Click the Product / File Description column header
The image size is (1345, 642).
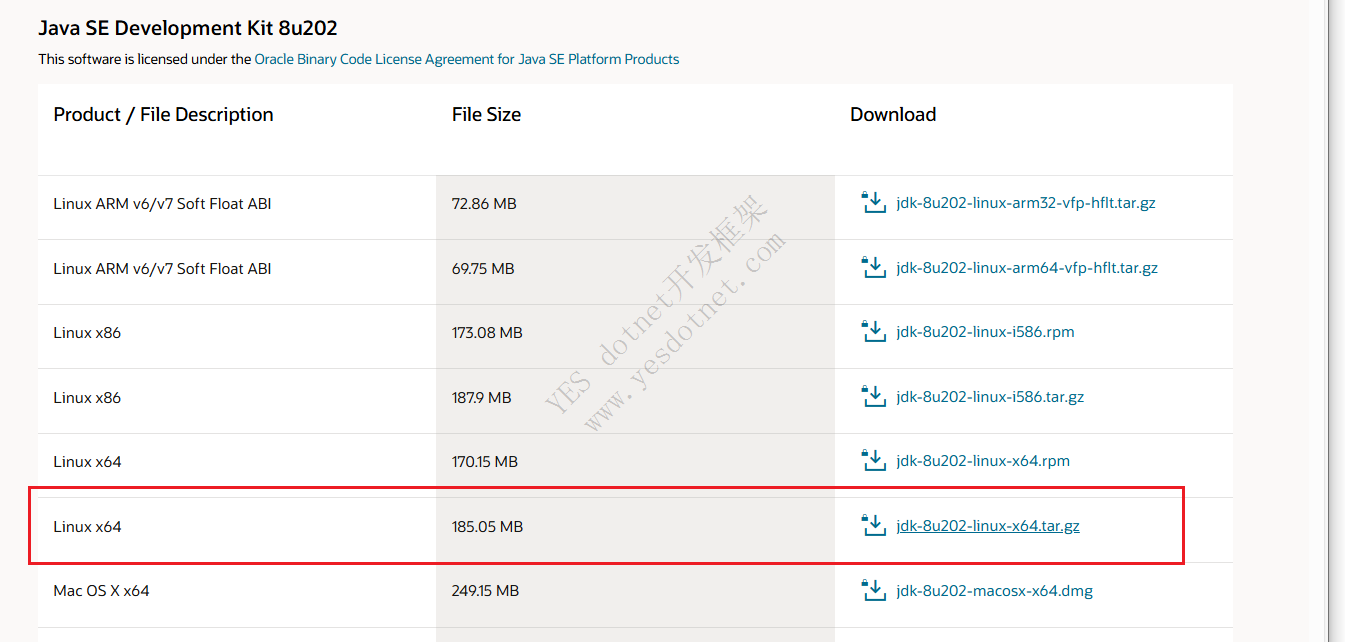point(163,115)
